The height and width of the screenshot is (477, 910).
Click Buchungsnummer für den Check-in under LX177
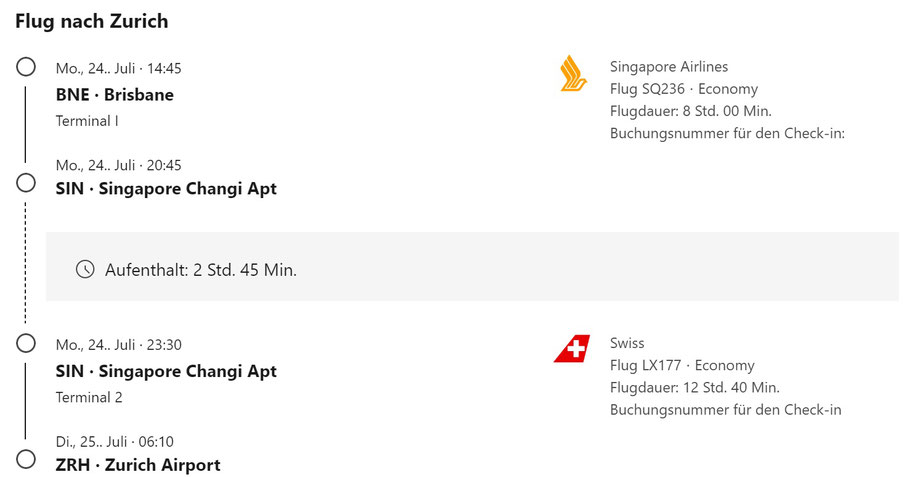click(x=725, y=410)
